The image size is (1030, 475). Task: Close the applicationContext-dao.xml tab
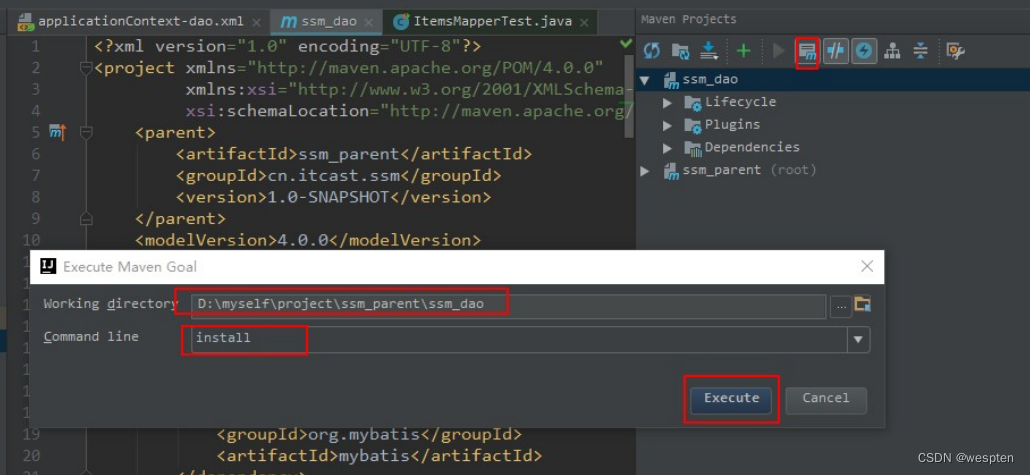(x=257, y=22)
